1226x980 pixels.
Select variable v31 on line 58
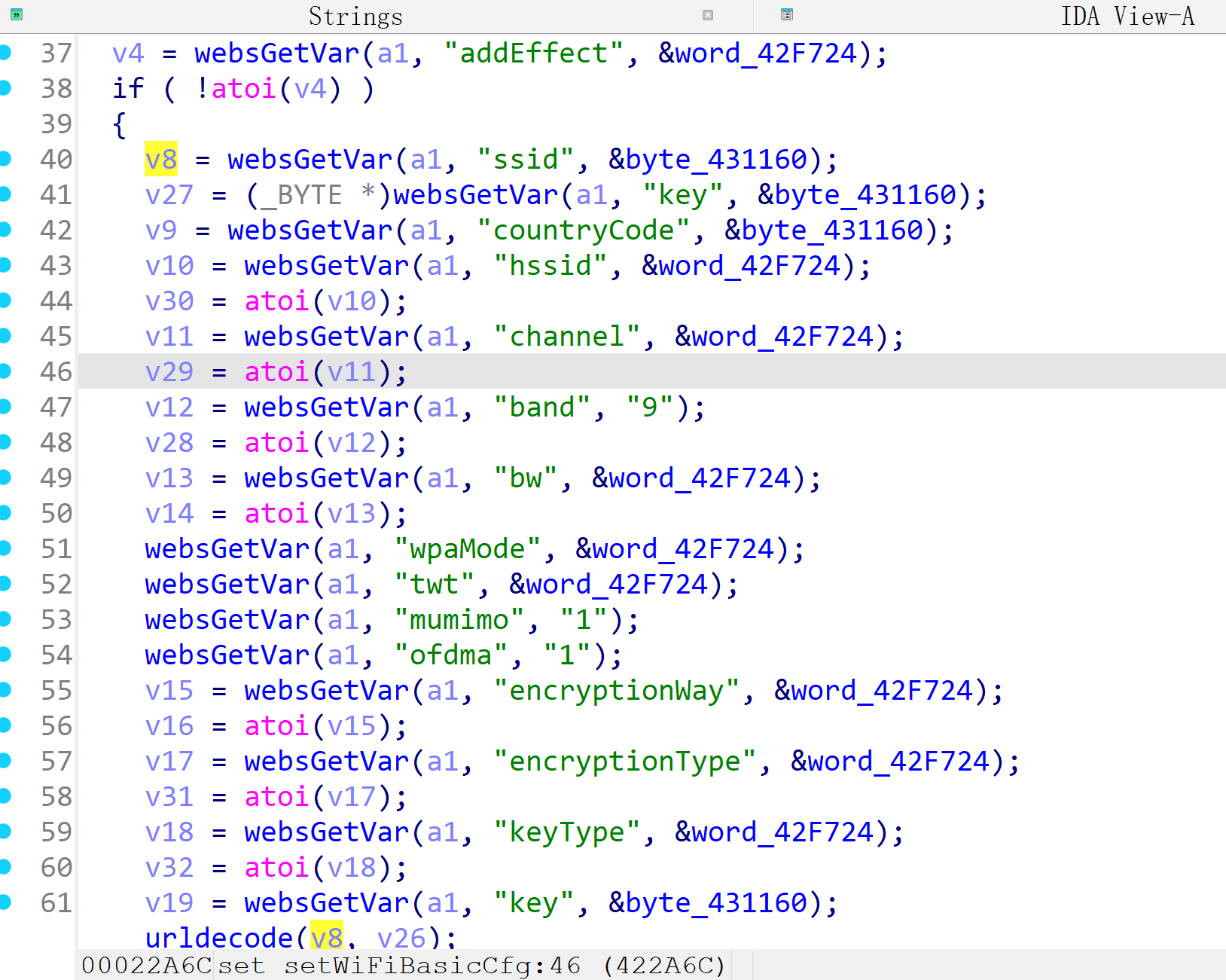coord(169,796)
